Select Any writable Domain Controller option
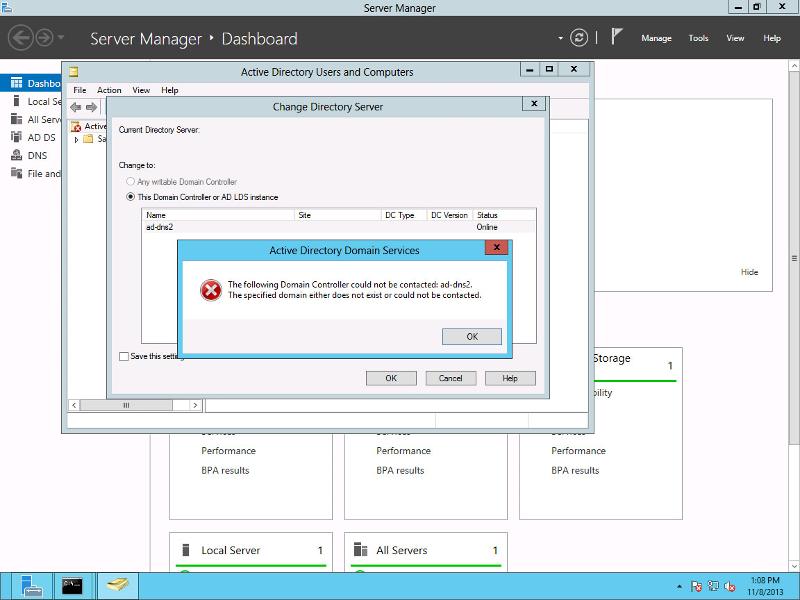This screenshot has height=600, width=800. click(182, 182)
